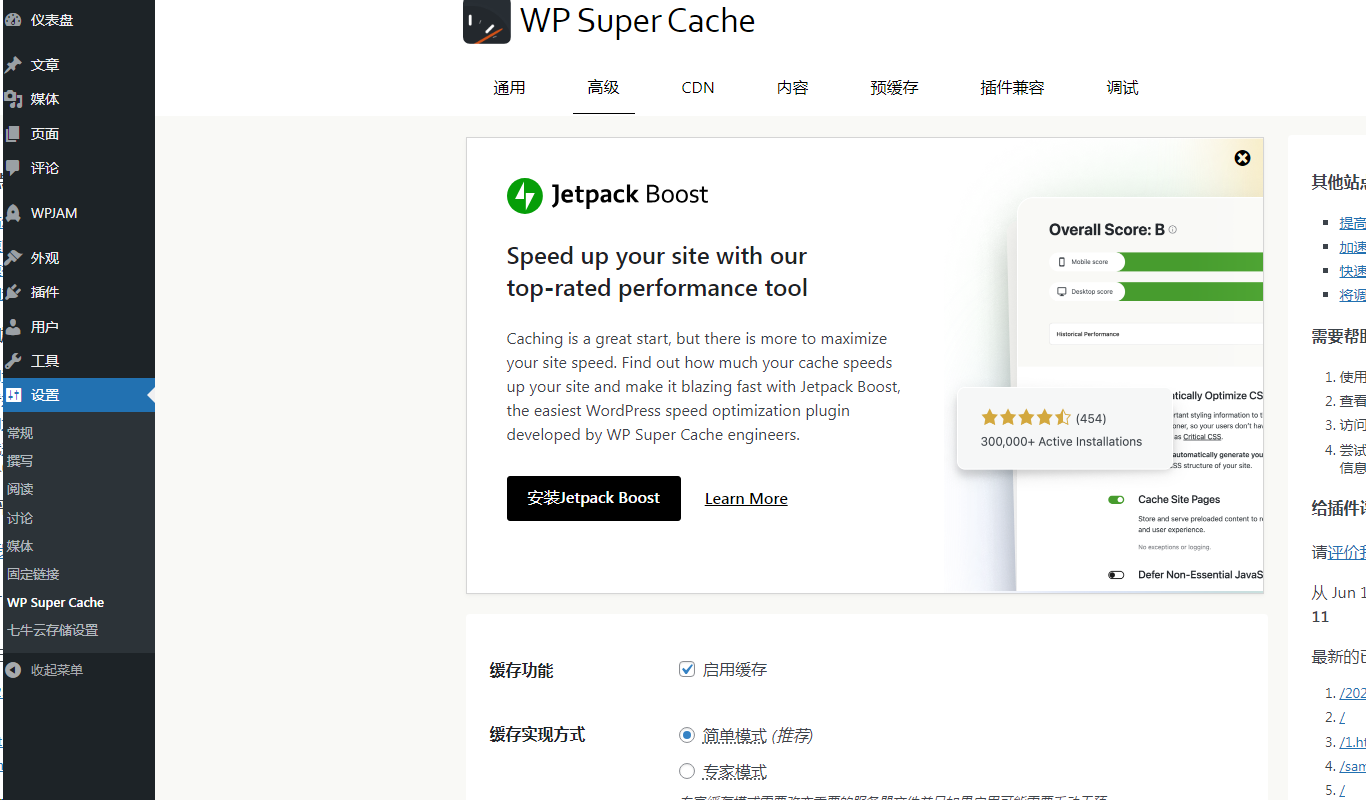Click the media icon beside 媒体

click(x=13, y=99)
